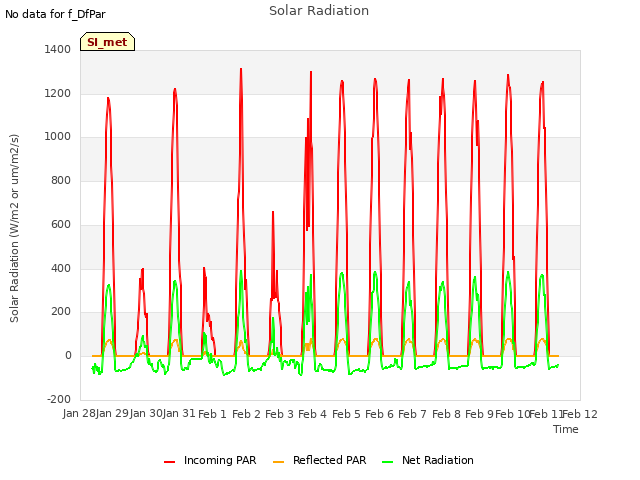
Task: Click the Feb 10 x-axis date label
Action: (512, 414)
